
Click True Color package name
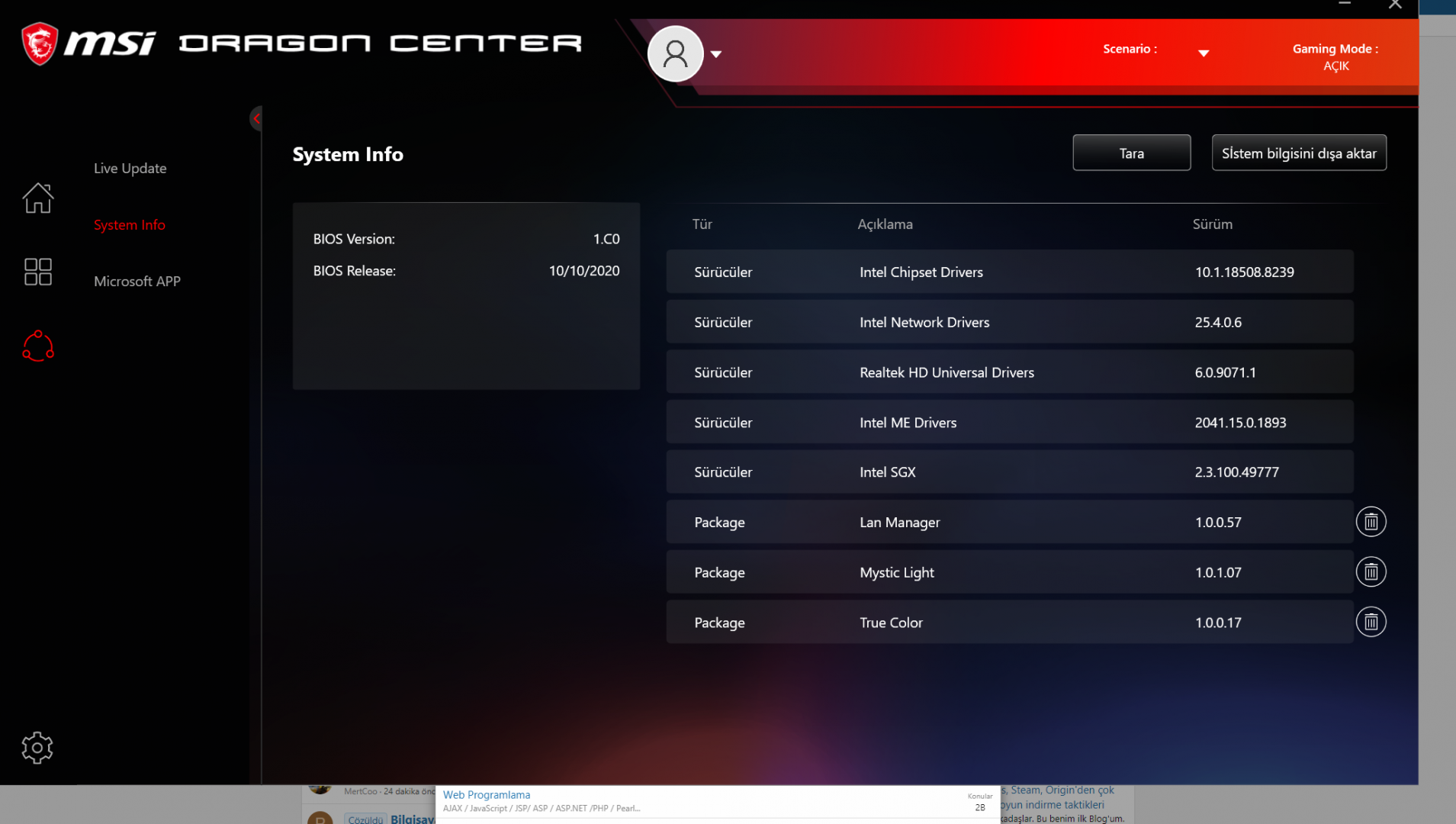click(891, 623)
